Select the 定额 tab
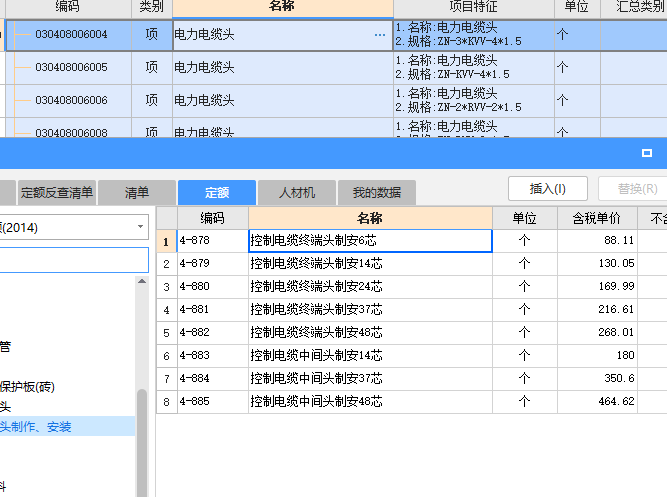This screenshot has width=667, height=497. tap(217, 193)
